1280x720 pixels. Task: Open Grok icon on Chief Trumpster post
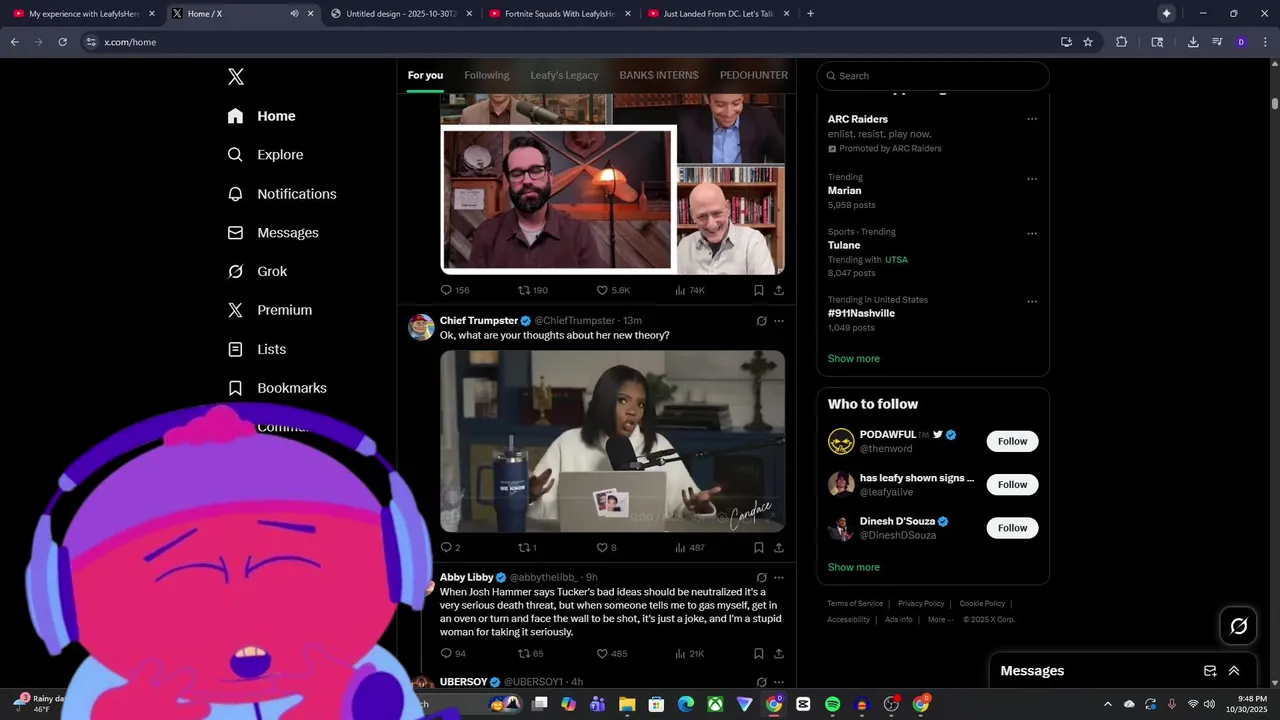click(x=761, y=321)
